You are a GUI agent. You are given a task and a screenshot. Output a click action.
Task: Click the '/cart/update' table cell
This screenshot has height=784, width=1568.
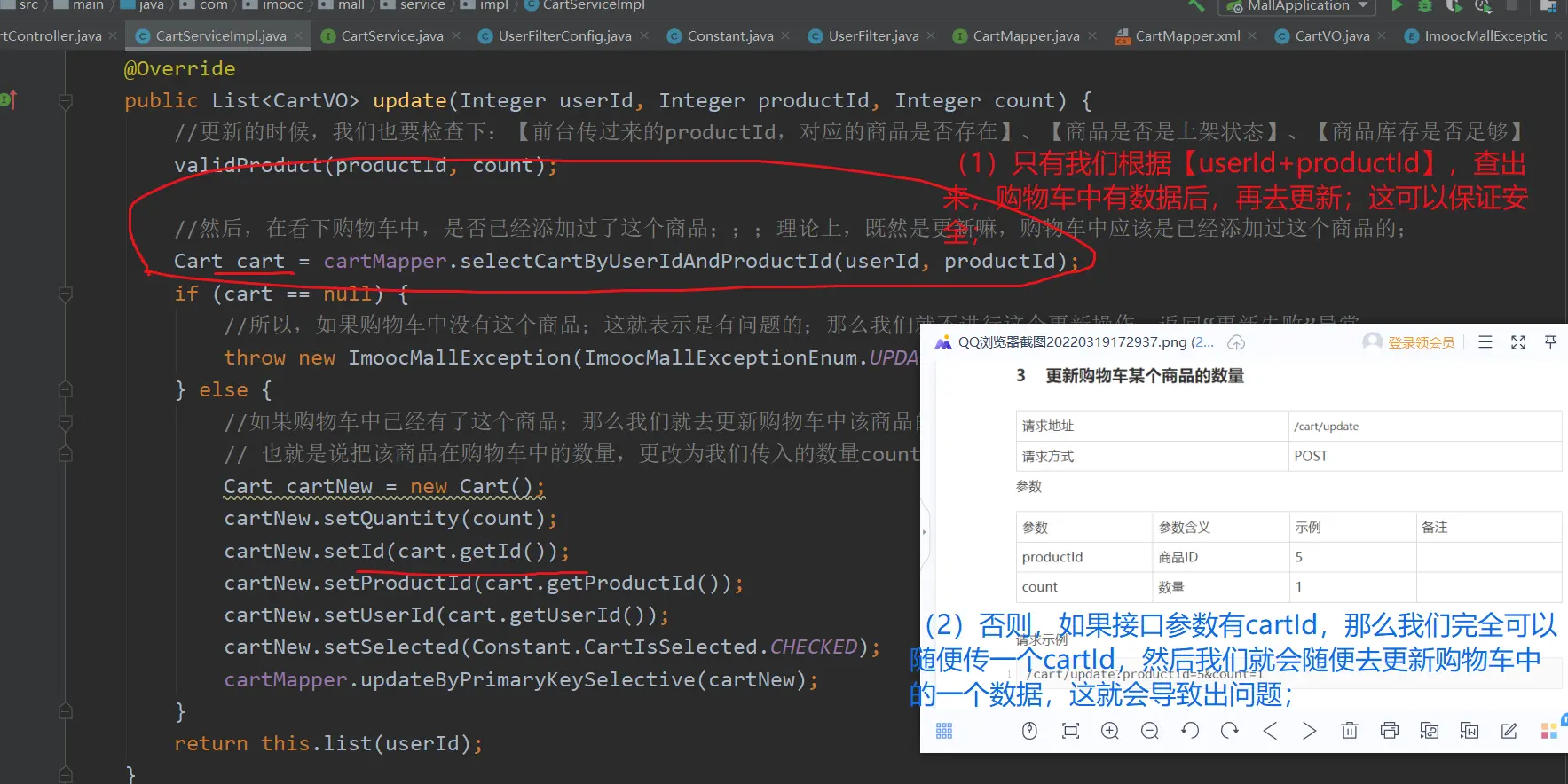click(1424, 427)
